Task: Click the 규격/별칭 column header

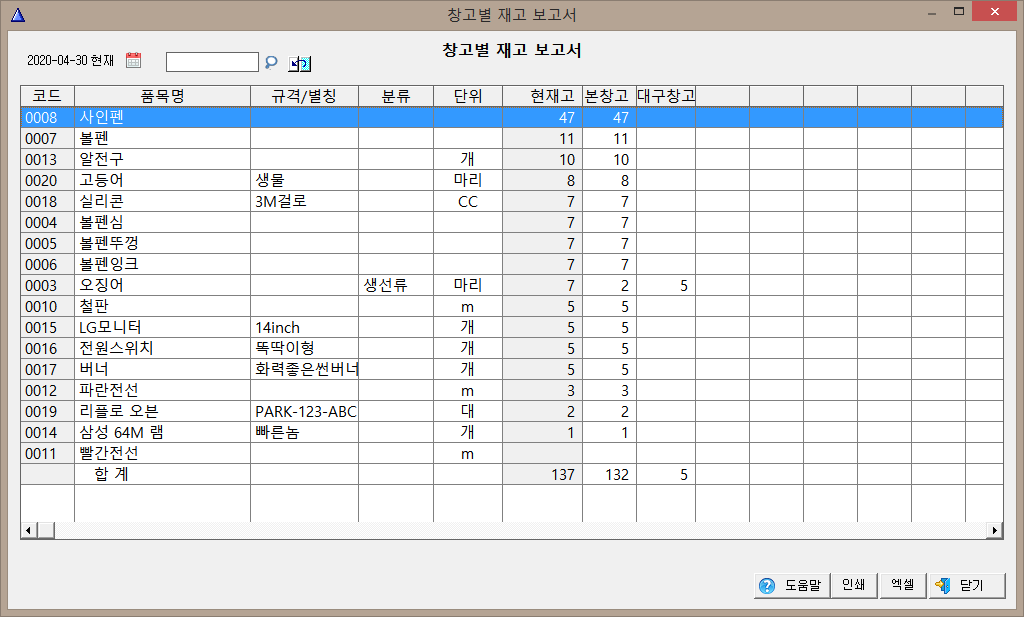Action: click(304, 96)
